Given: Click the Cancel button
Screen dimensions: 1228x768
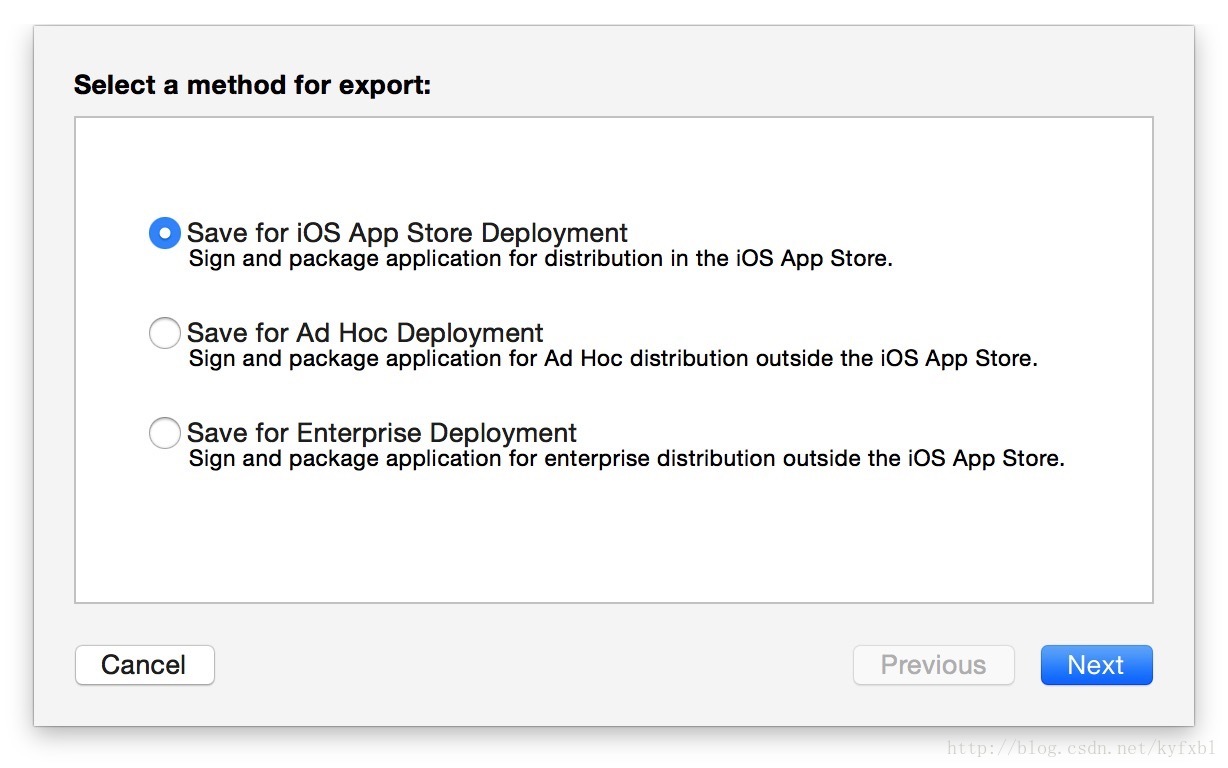Looking at the screenshot, I should point(145,665).
